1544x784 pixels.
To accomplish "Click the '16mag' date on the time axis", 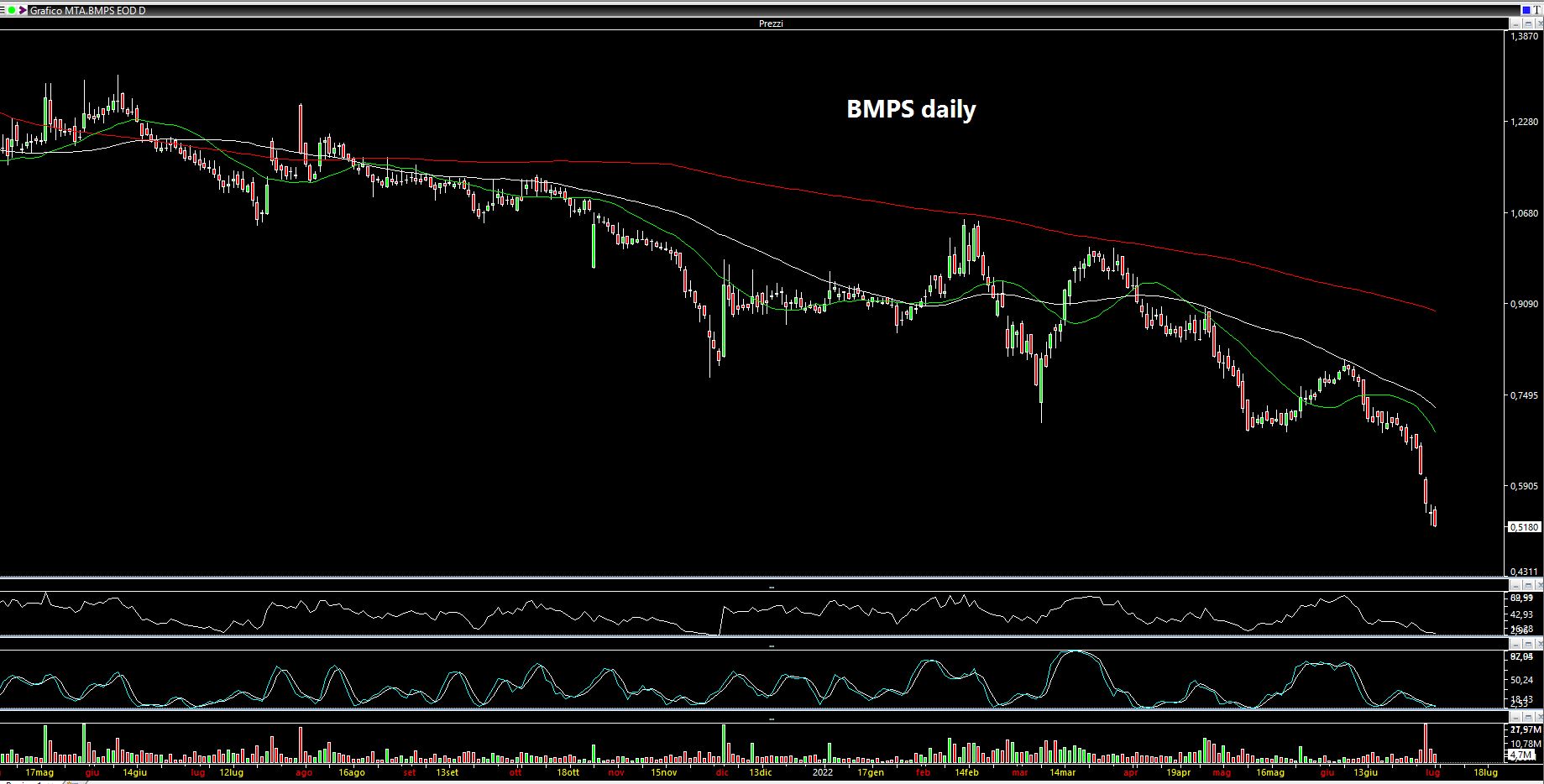I will point(1269,772).
